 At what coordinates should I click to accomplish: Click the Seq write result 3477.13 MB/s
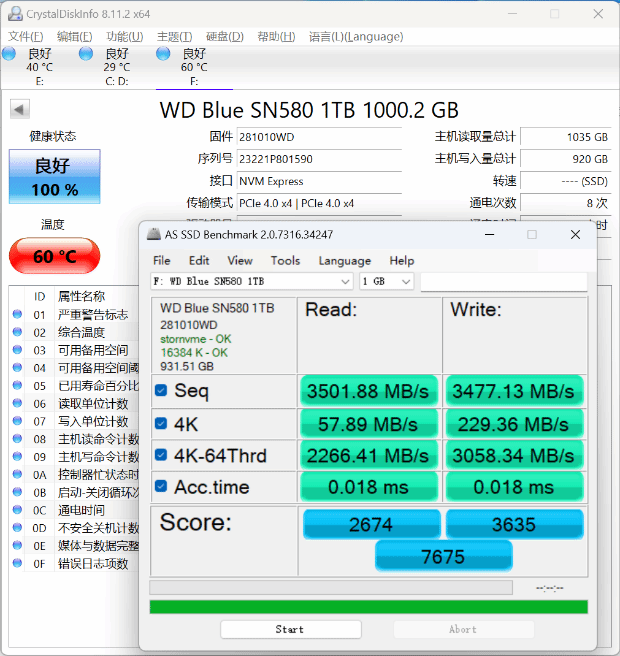514,391
